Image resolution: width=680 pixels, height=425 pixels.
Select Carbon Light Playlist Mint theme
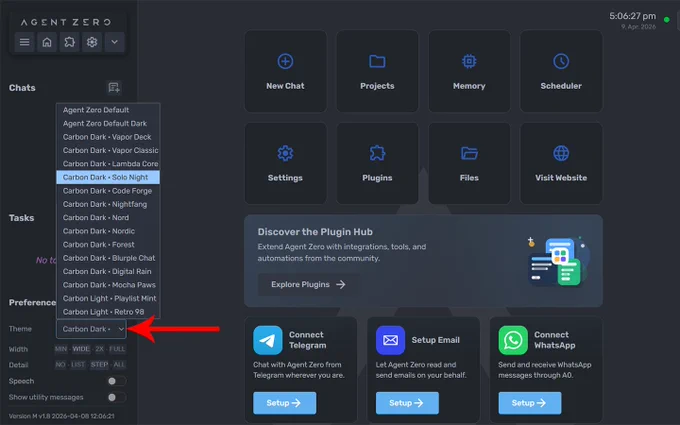pos(108,298)
